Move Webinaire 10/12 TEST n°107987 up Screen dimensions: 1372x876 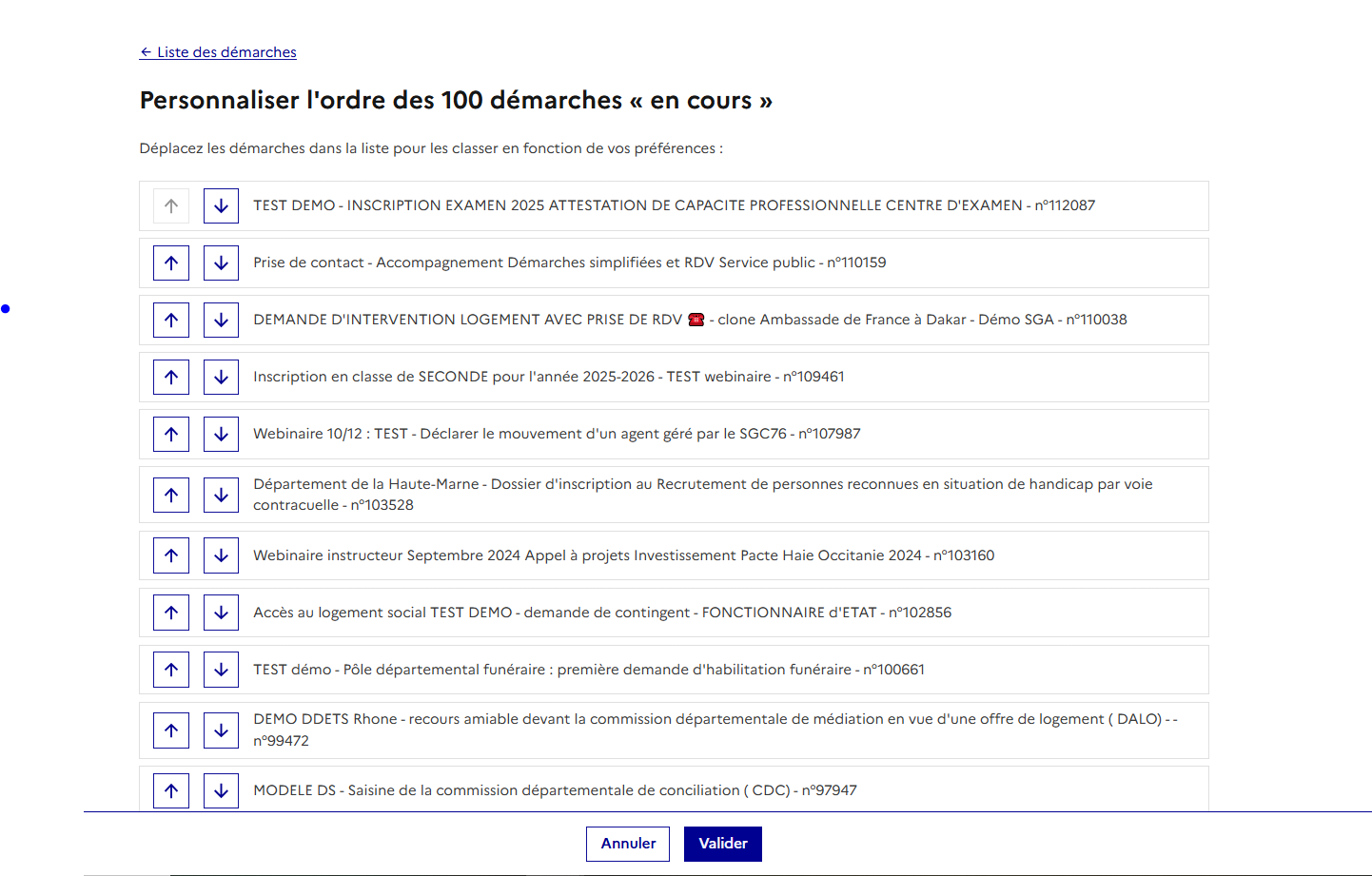[171, 434]
